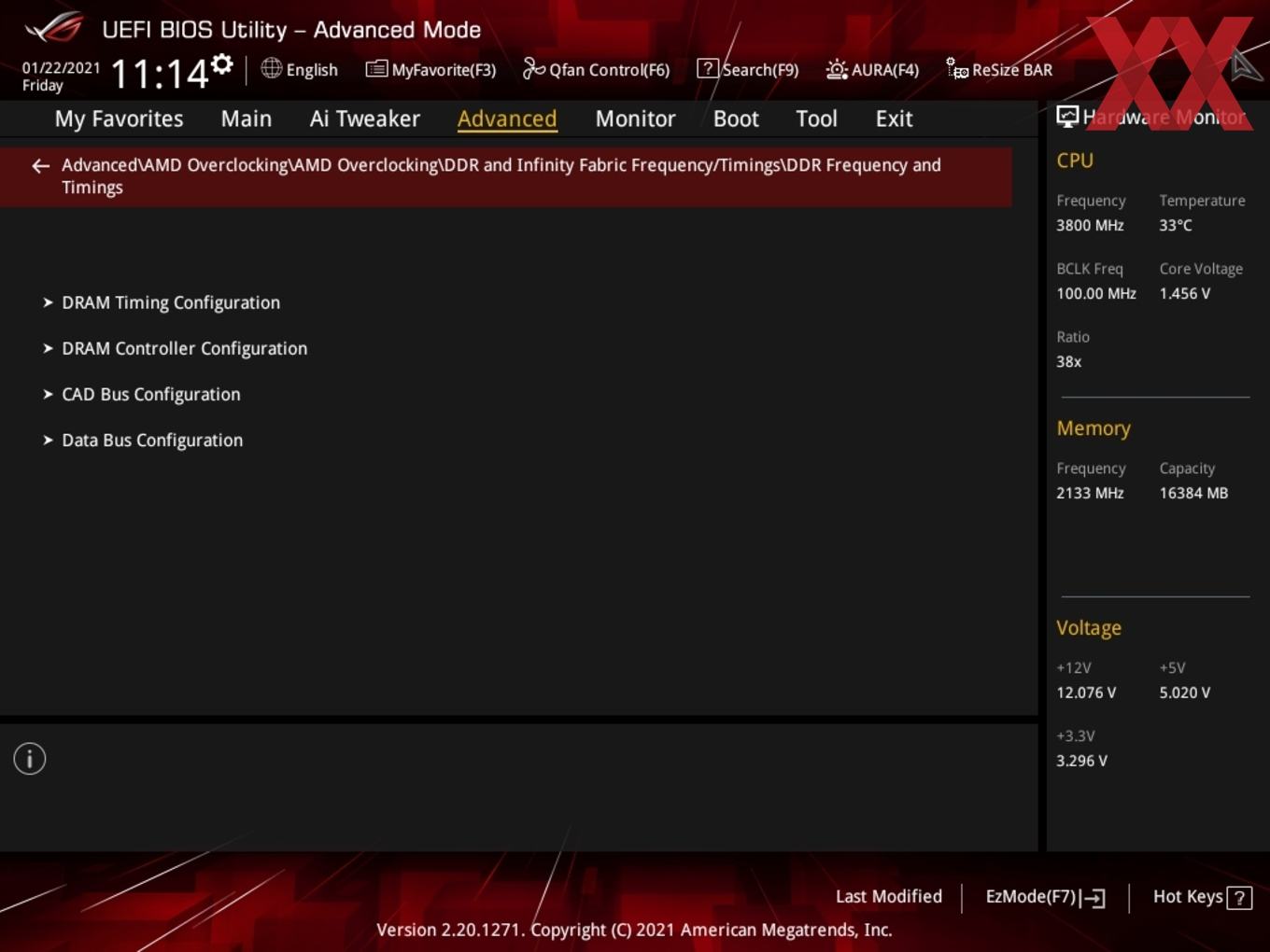
Task: Click memory frequency value 2133 MHz
Action: (1090, 493)
